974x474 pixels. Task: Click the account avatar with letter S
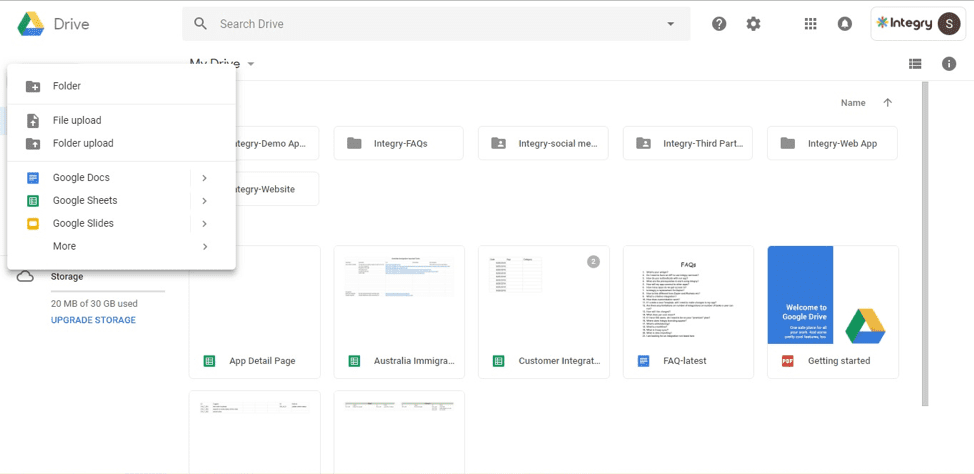click(949, 24)
